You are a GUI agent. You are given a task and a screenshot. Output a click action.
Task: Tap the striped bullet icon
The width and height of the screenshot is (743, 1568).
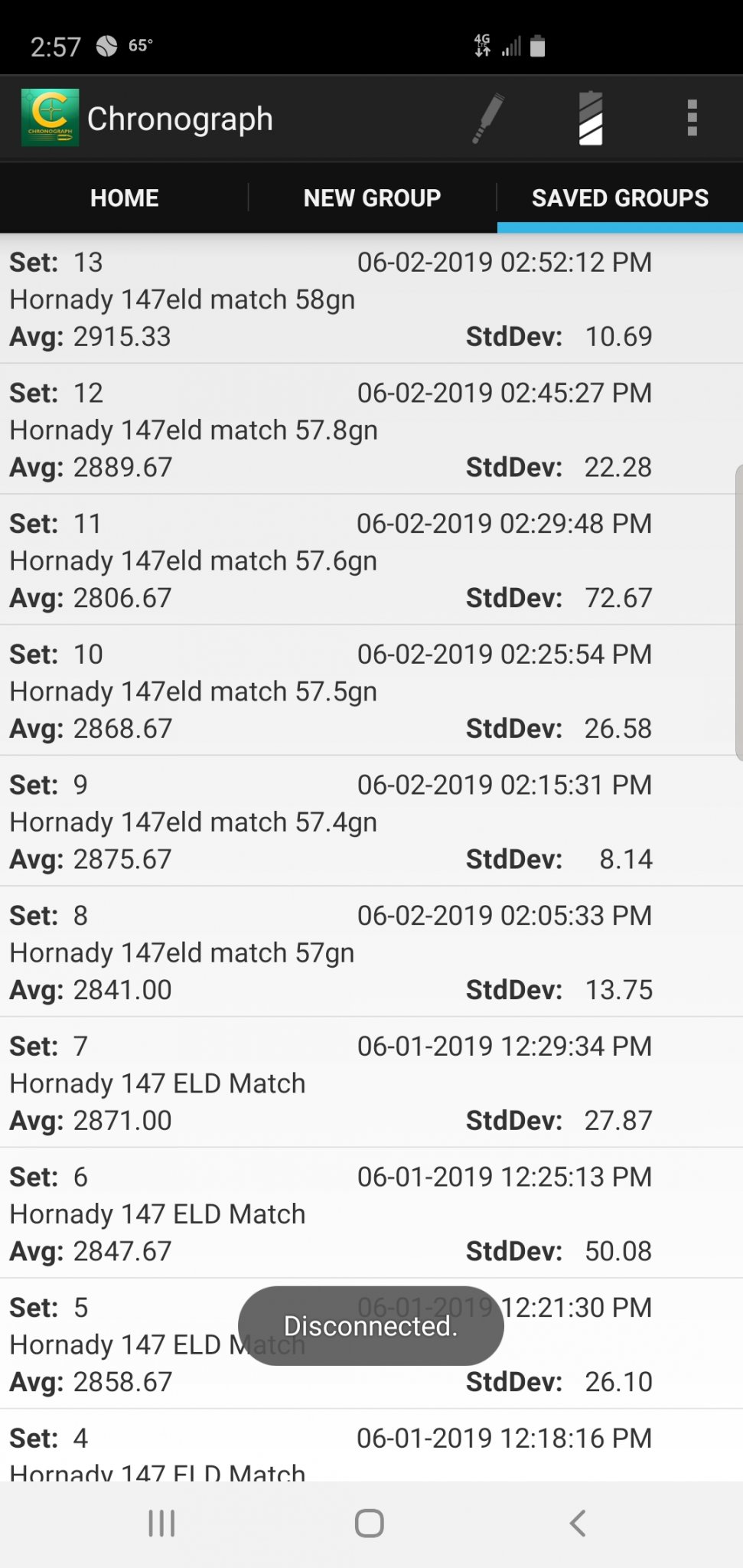591,118
